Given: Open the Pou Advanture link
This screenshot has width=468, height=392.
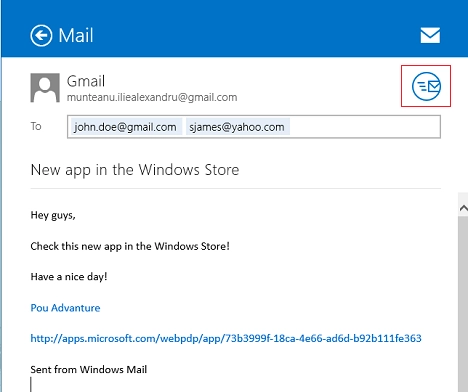Looking at the screenshot, I should pyautogui.click(x=65, y=308).
